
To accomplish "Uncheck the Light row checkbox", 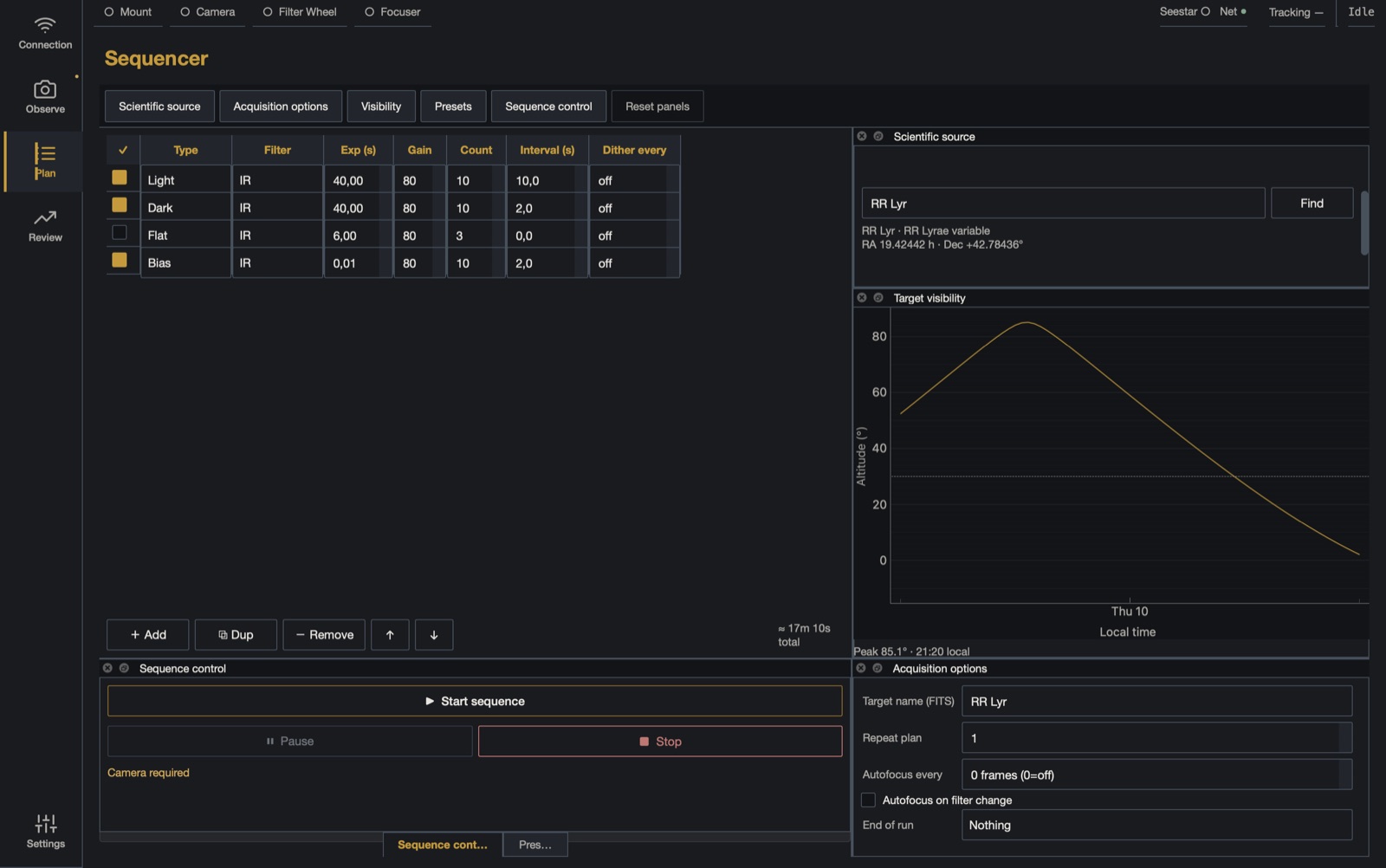I will (120, 177).
